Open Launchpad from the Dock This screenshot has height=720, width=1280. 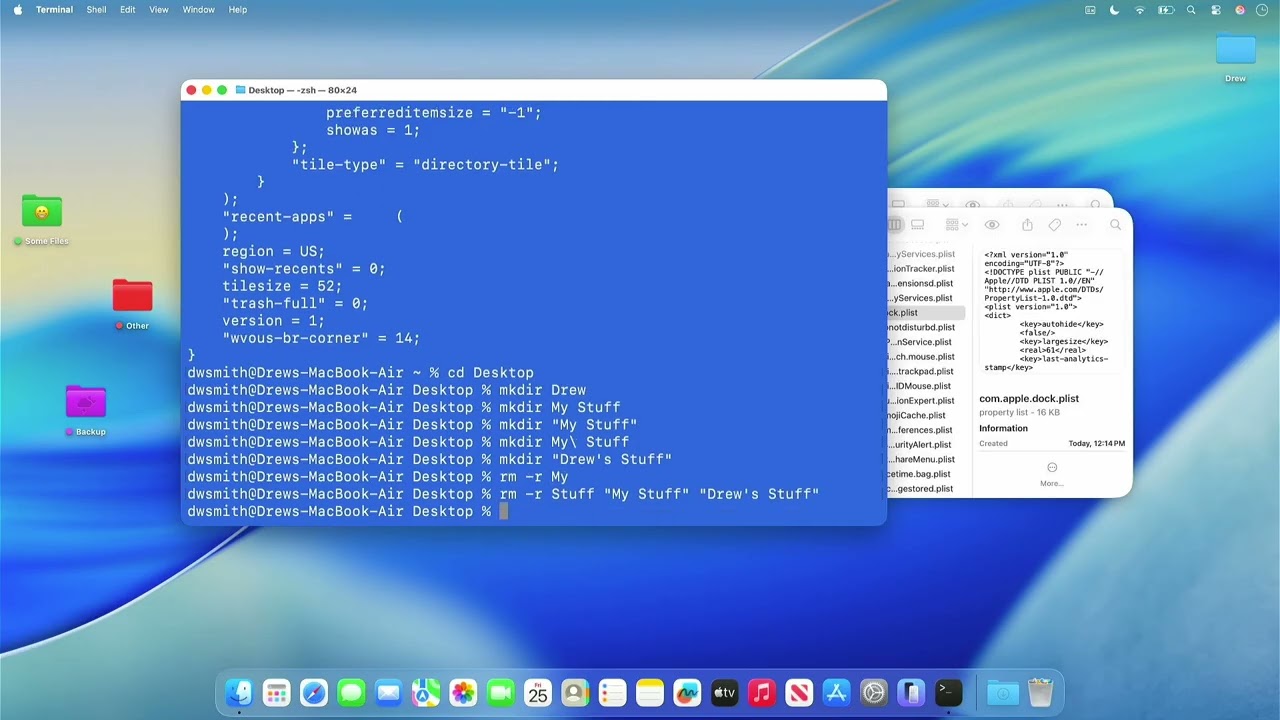click(x=276, y=692)
